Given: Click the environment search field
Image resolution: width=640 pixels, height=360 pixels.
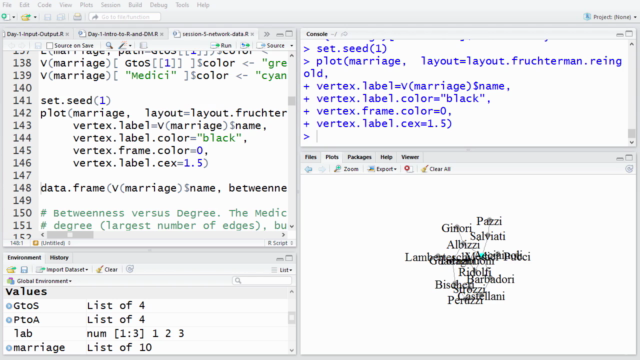Looking at the screenshot, I should pyautogui.click(x=262, y=280).
